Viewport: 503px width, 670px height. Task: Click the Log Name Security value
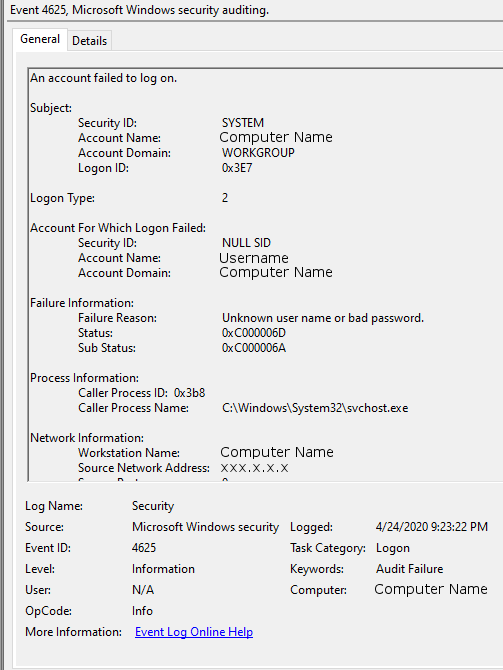click(x=153, y=506)
